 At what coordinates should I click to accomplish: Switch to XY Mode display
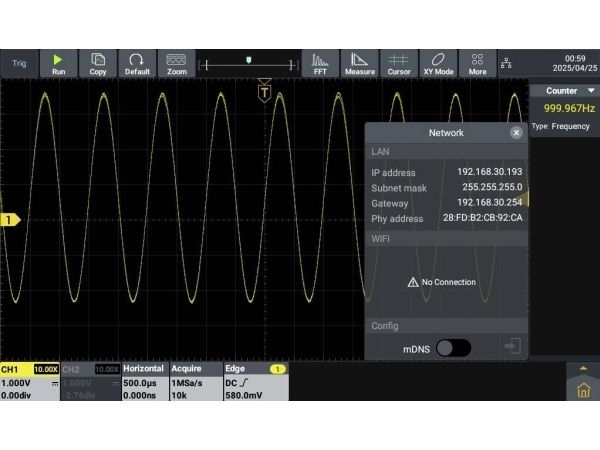438,64
